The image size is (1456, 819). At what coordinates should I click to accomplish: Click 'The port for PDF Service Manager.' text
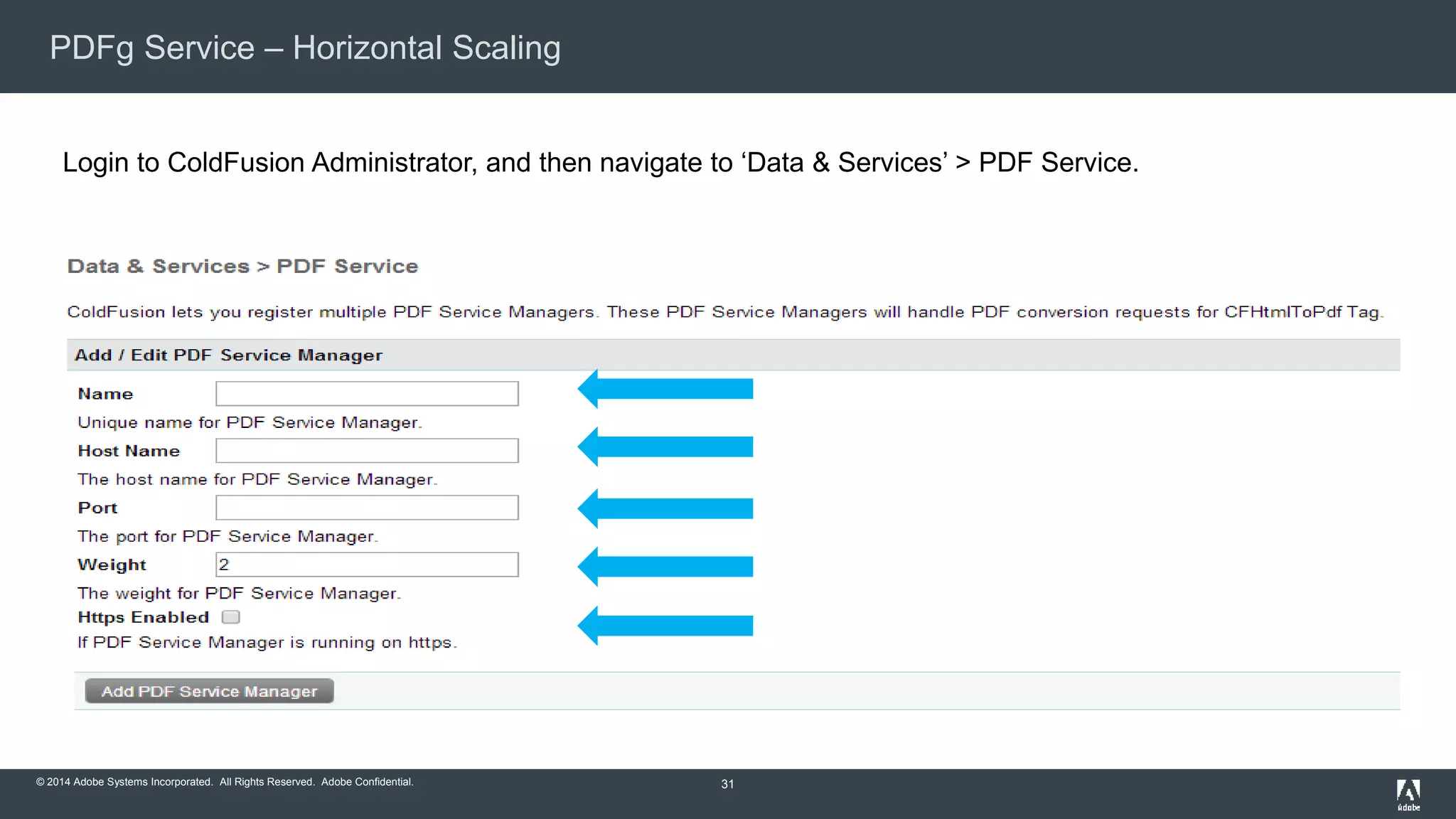[x=227, y=536]
